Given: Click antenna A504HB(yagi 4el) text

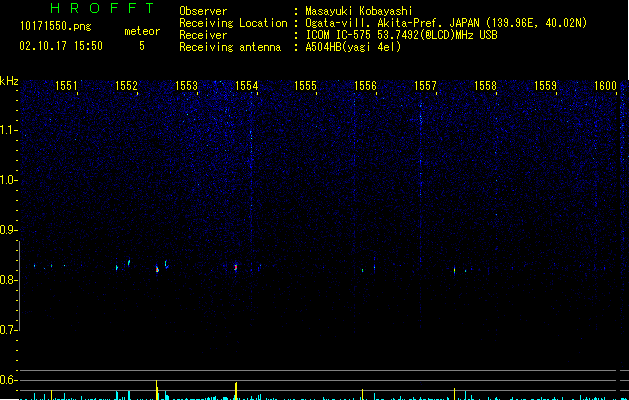Looking at the screenshot, I should pyautogui.click(x=353, y=47).
